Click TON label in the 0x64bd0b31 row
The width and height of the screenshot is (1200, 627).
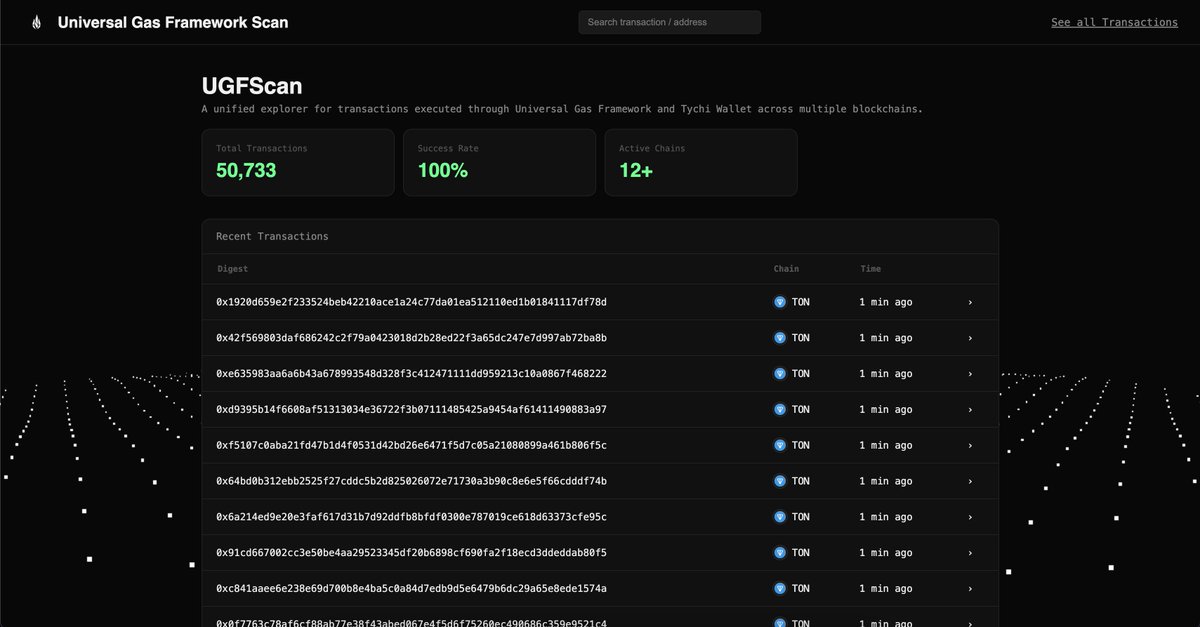point(801,481)
